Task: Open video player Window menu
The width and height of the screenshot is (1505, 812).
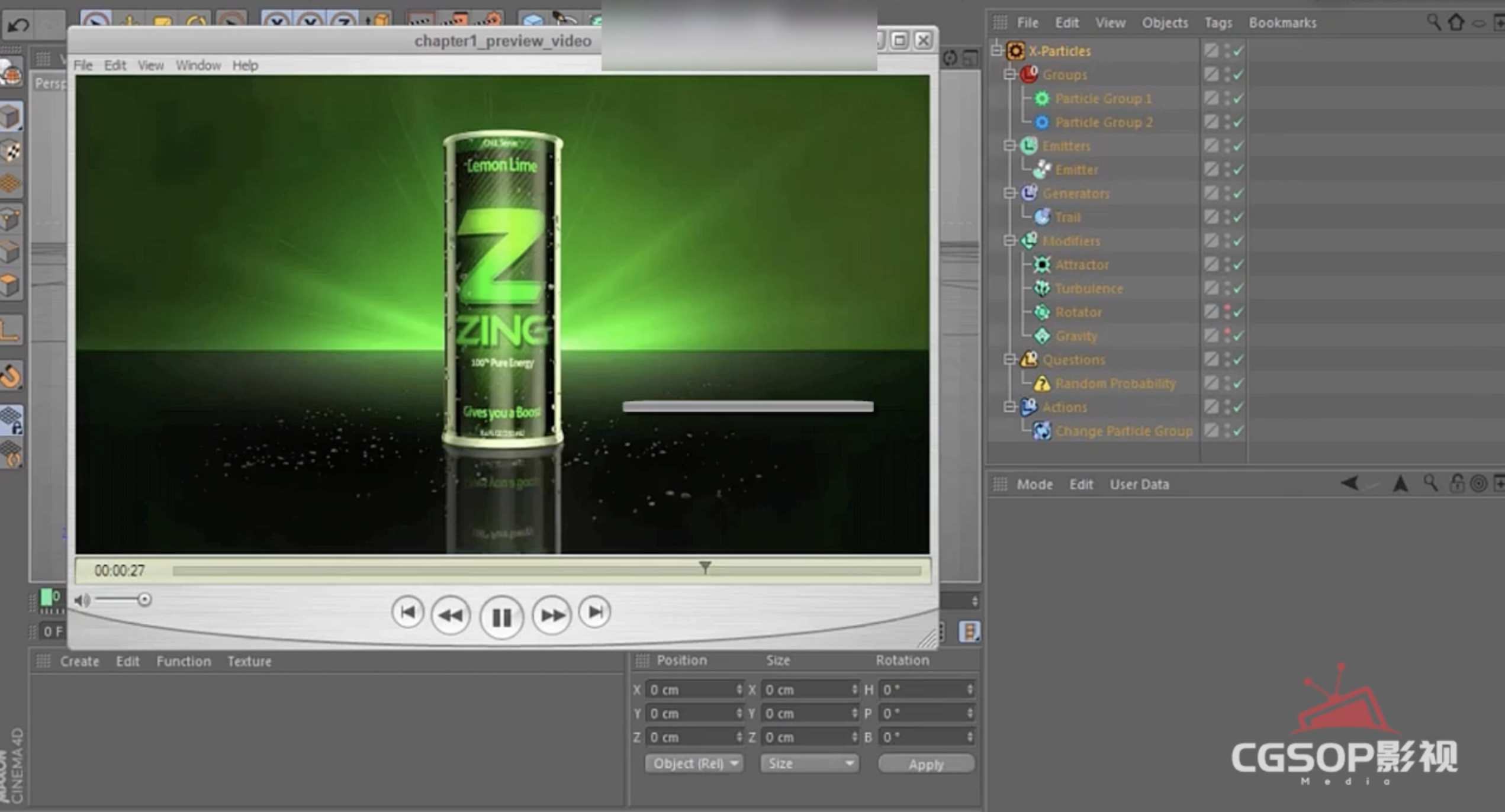Action: tap(198, 65)
